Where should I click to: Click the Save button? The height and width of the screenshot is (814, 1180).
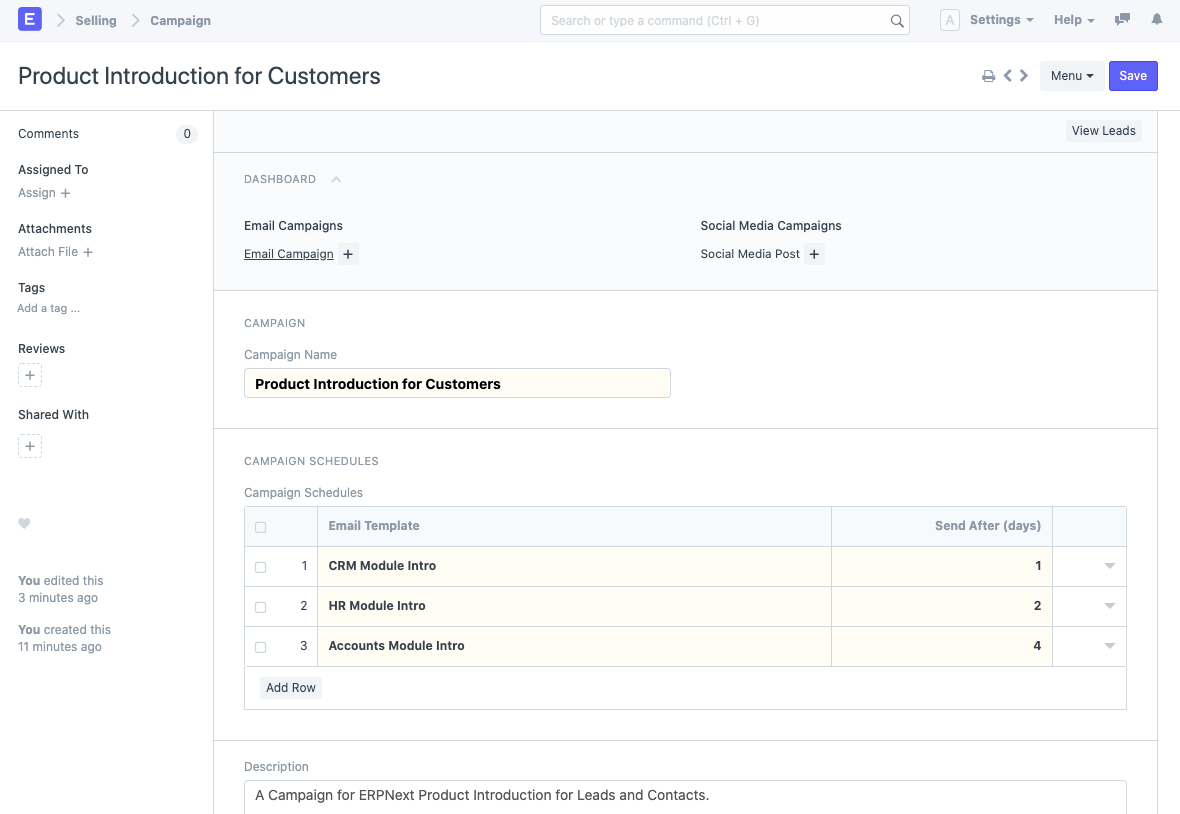(x=1133, y=76)
